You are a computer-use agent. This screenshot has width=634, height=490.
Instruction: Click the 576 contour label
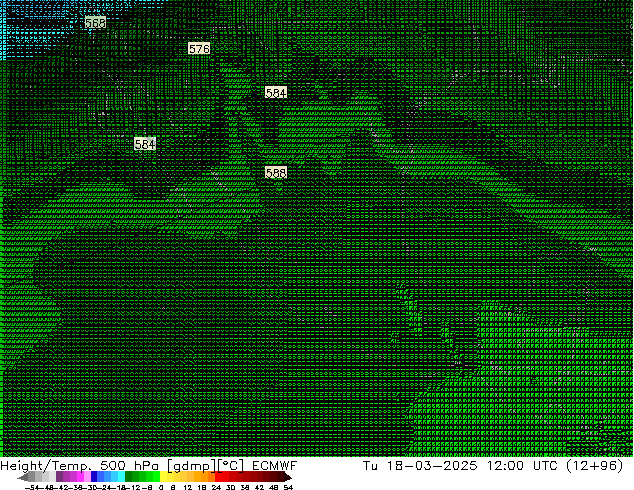[x=199, y=49]
